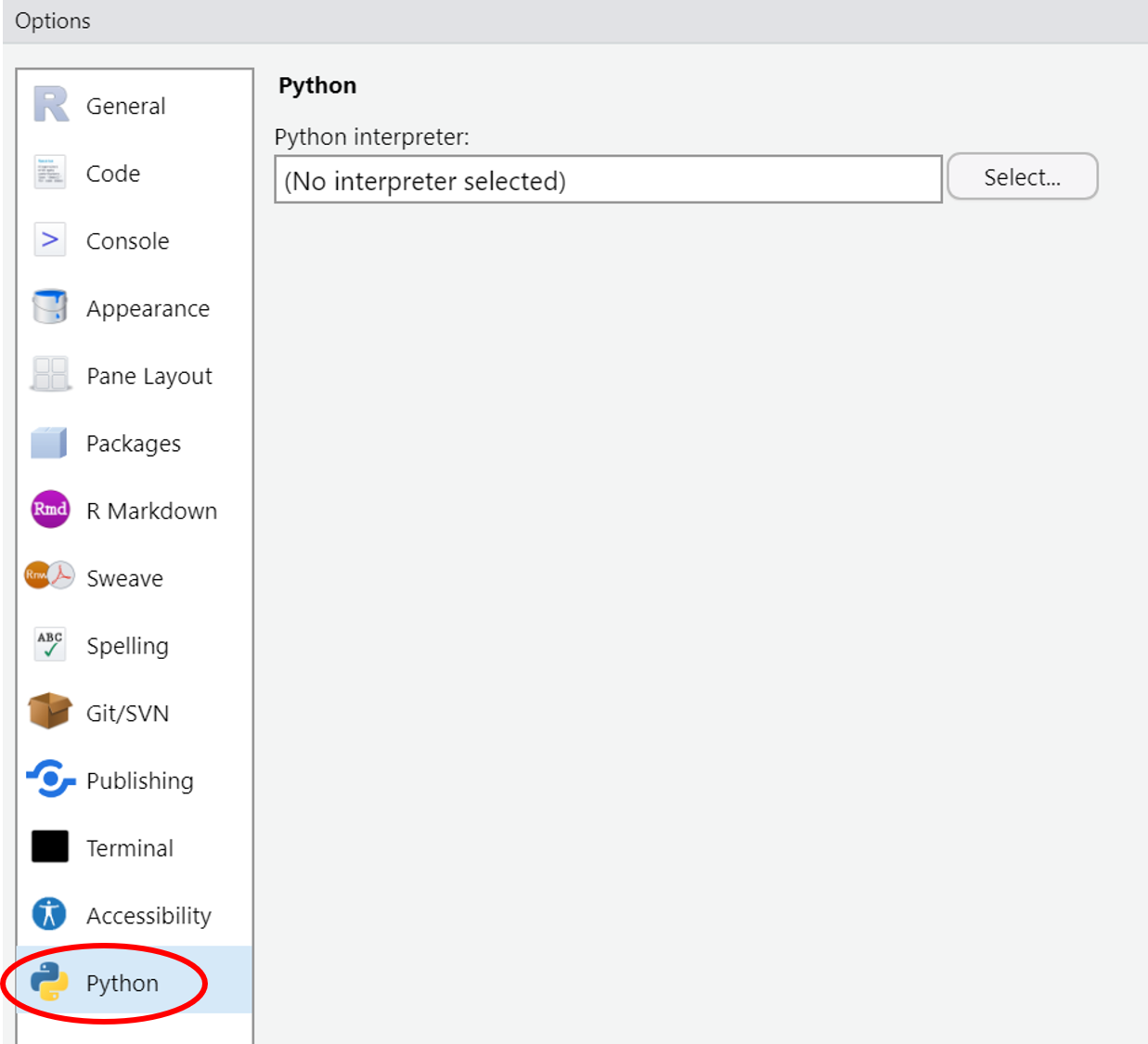1148x1044 pixels.
Task: Go to Publishing options
Action: tap(135, 780)
